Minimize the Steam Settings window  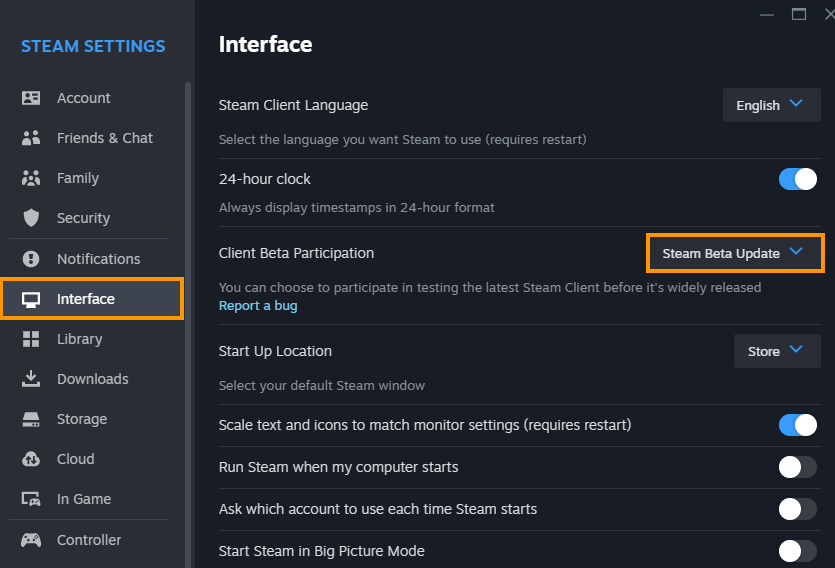pyautogui.click(x=767, y=15)
